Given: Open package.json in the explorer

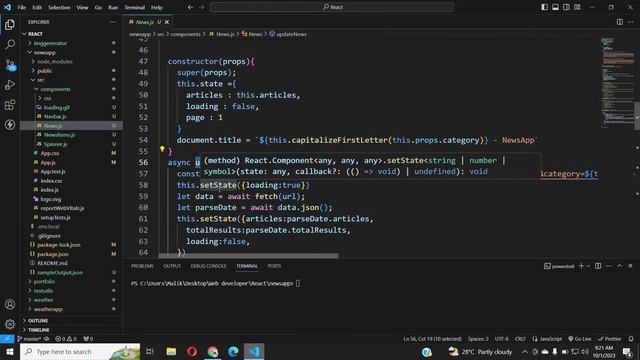Looking at the screenshot, I should click(71, 254).
